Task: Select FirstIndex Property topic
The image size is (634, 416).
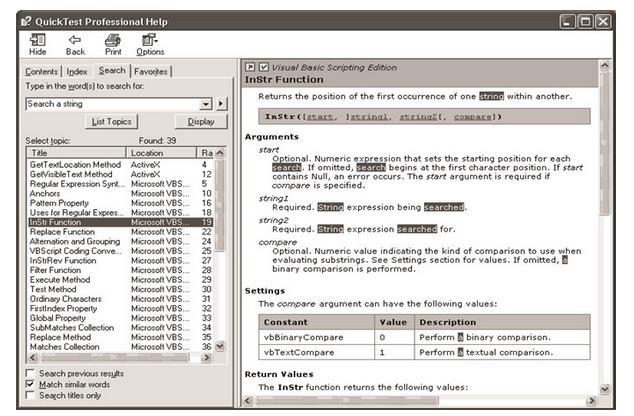Action: 120,308
